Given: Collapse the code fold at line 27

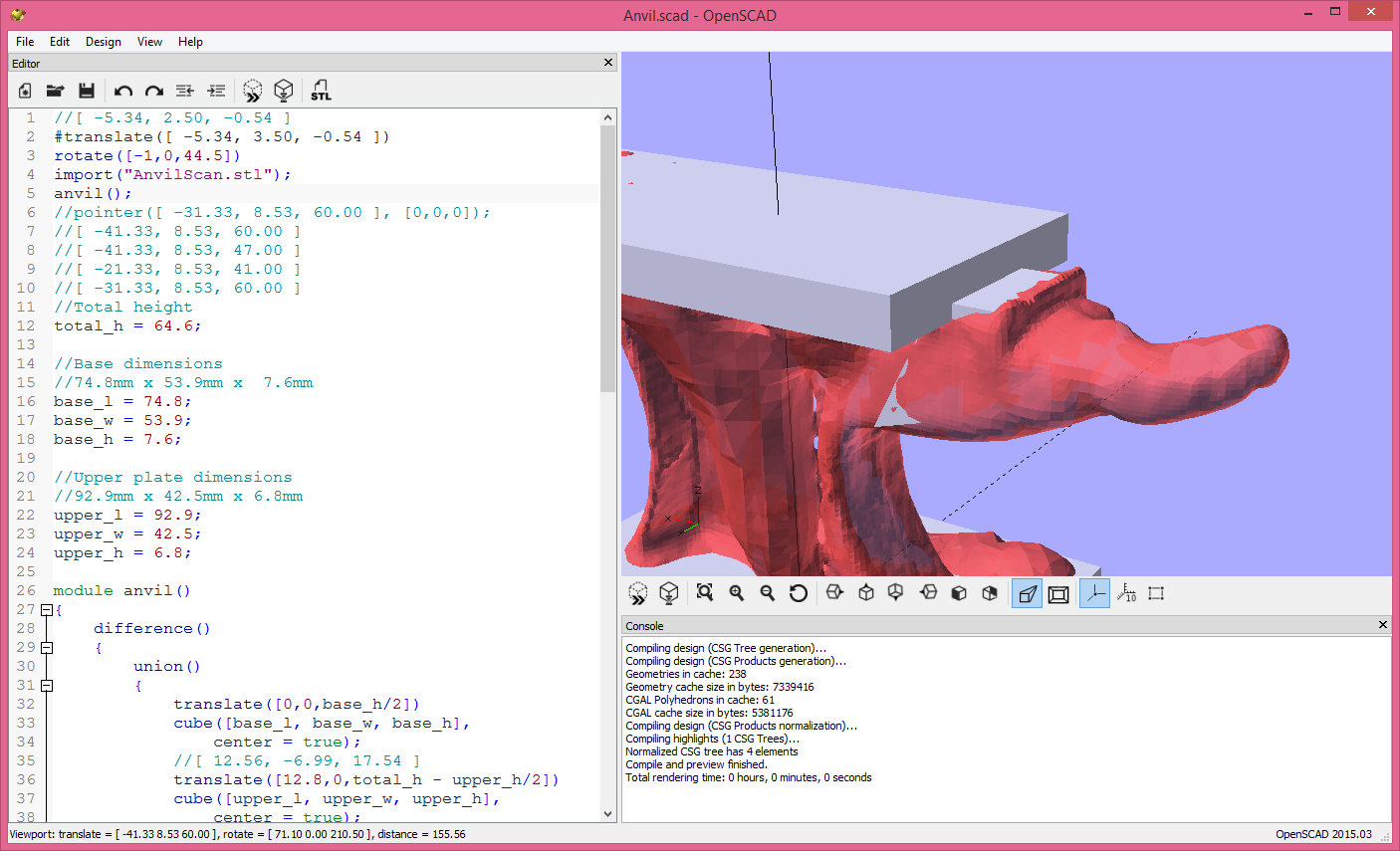Looking at the screenshot, I should click(46, 610).
